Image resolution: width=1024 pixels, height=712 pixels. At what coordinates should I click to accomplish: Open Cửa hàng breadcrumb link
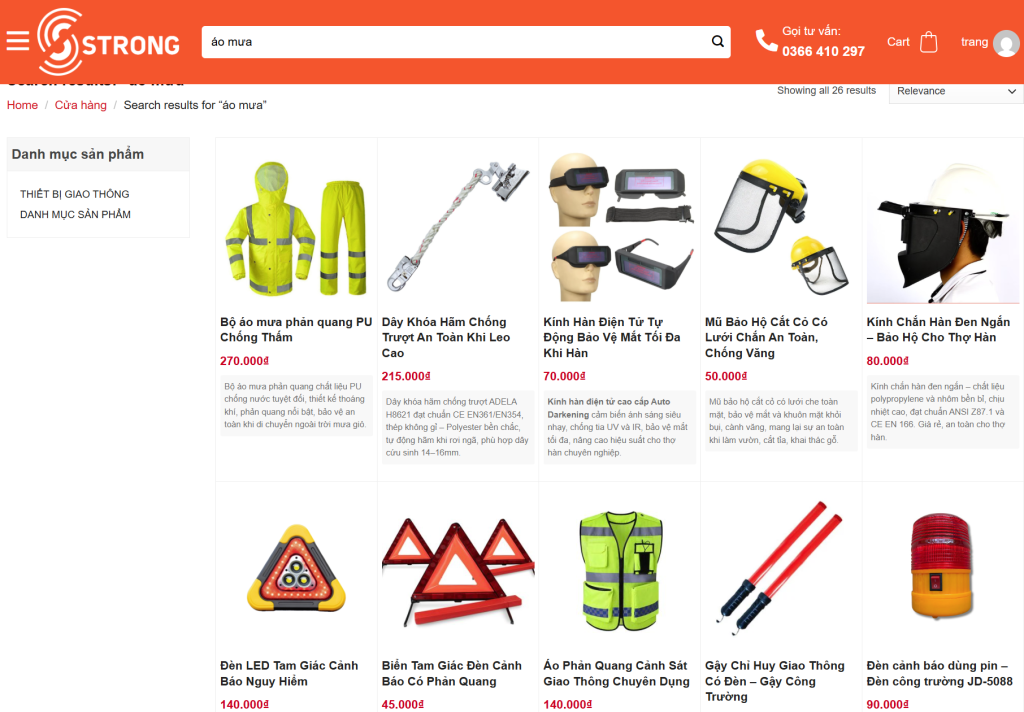[80, 105]
